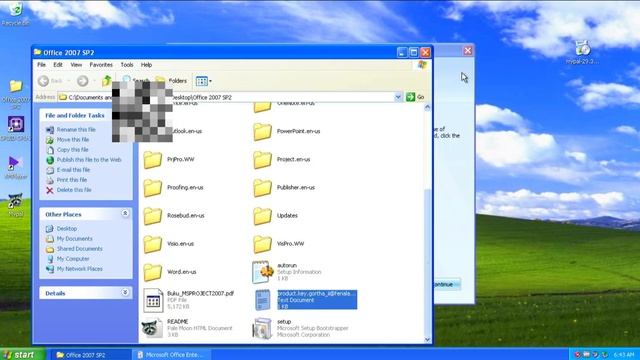Image resolution: width=640 pixels, height=360 pixels.
Task: Click the scrollbar up arrow
Action: pos(427,108)
